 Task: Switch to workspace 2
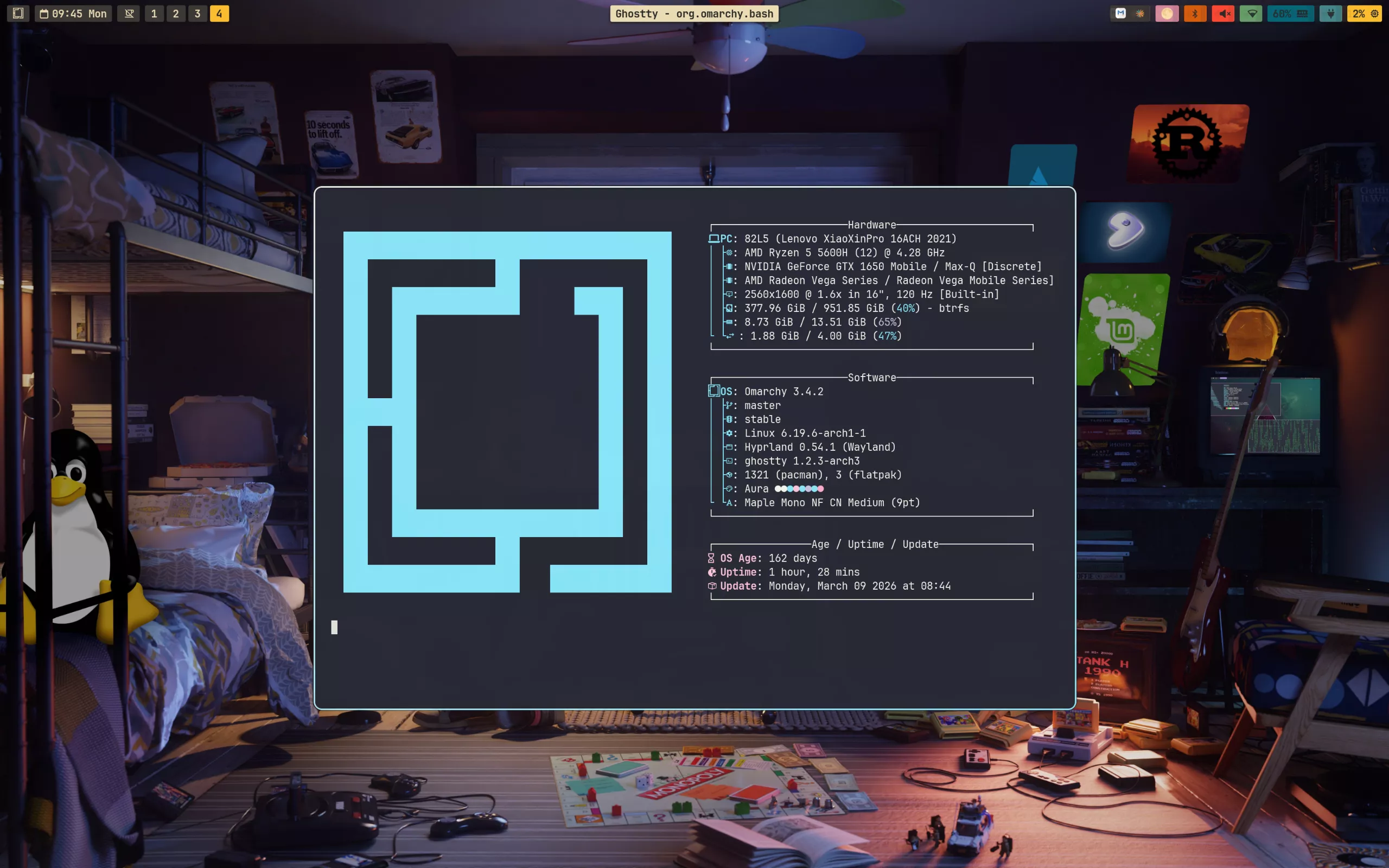pyautogui.click(x=176, y=13)
